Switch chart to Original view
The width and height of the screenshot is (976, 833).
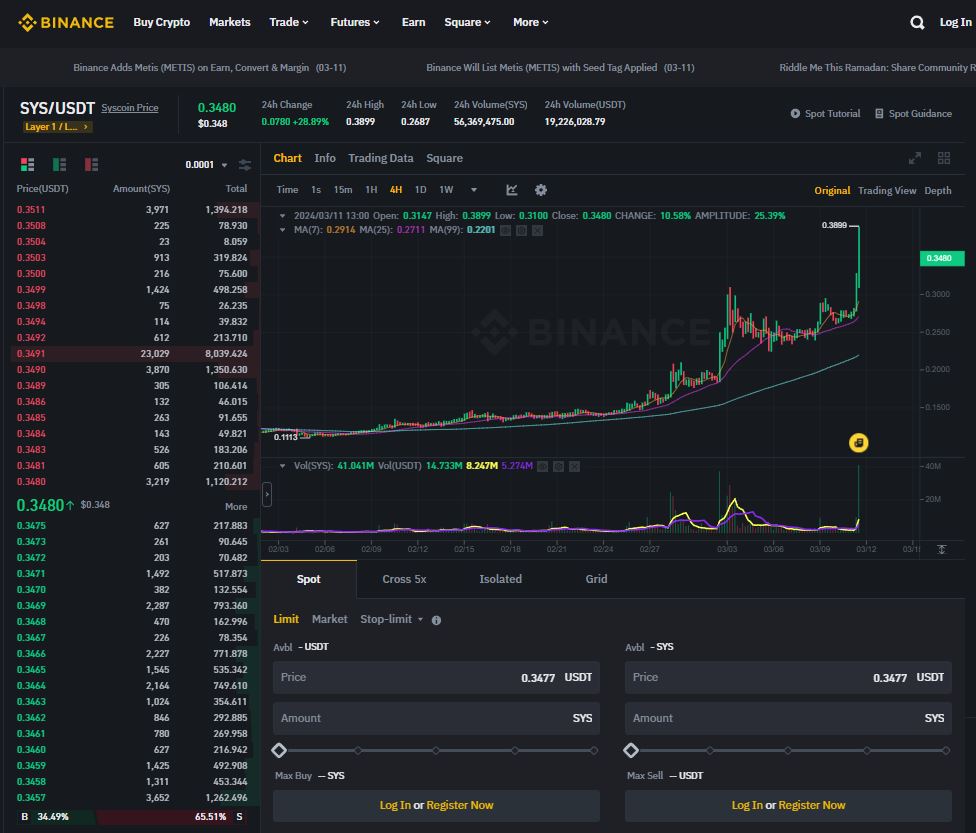click(x=832, y=191)
